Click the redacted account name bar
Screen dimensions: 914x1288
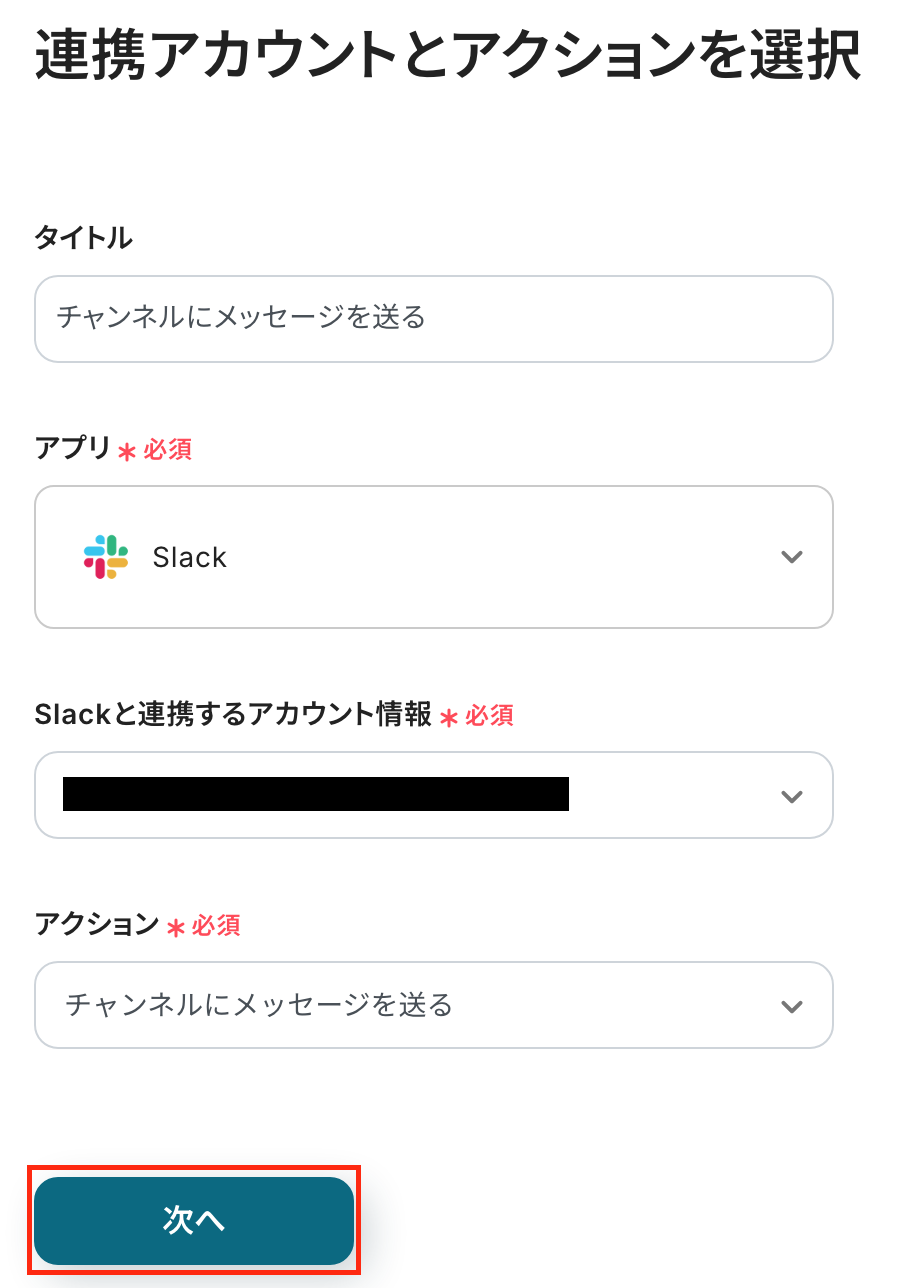(316, 794)
